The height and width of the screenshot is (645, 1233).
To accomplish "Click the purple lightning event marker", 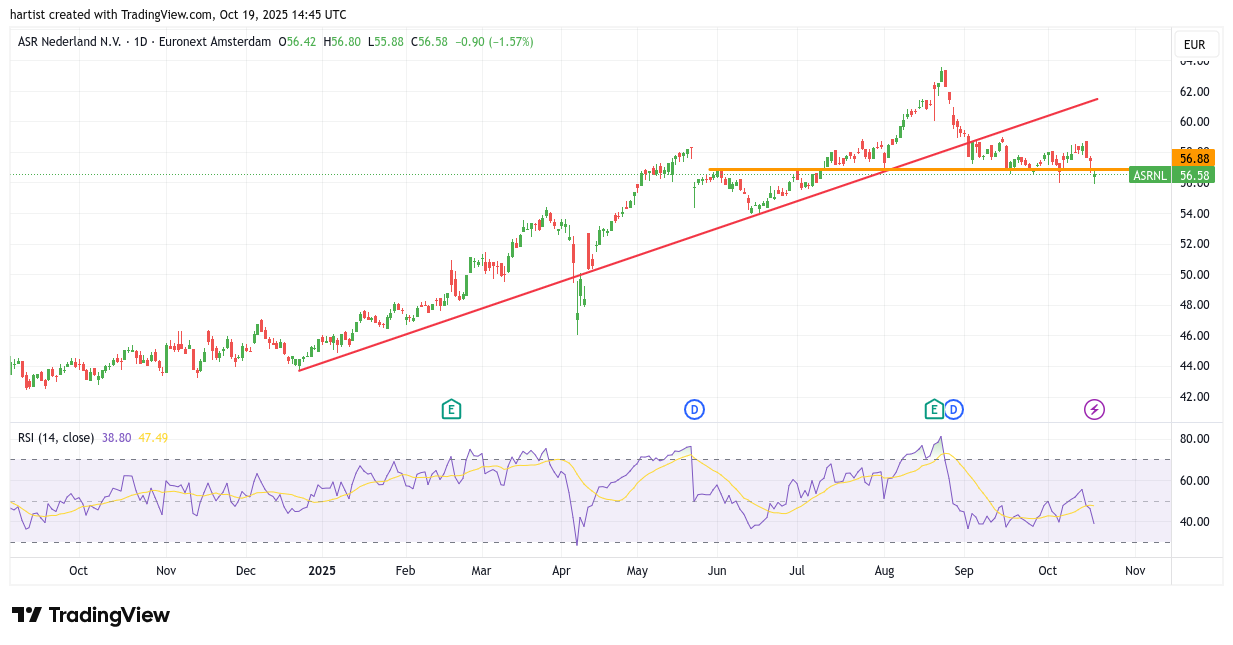I will tap(1095, 409).
